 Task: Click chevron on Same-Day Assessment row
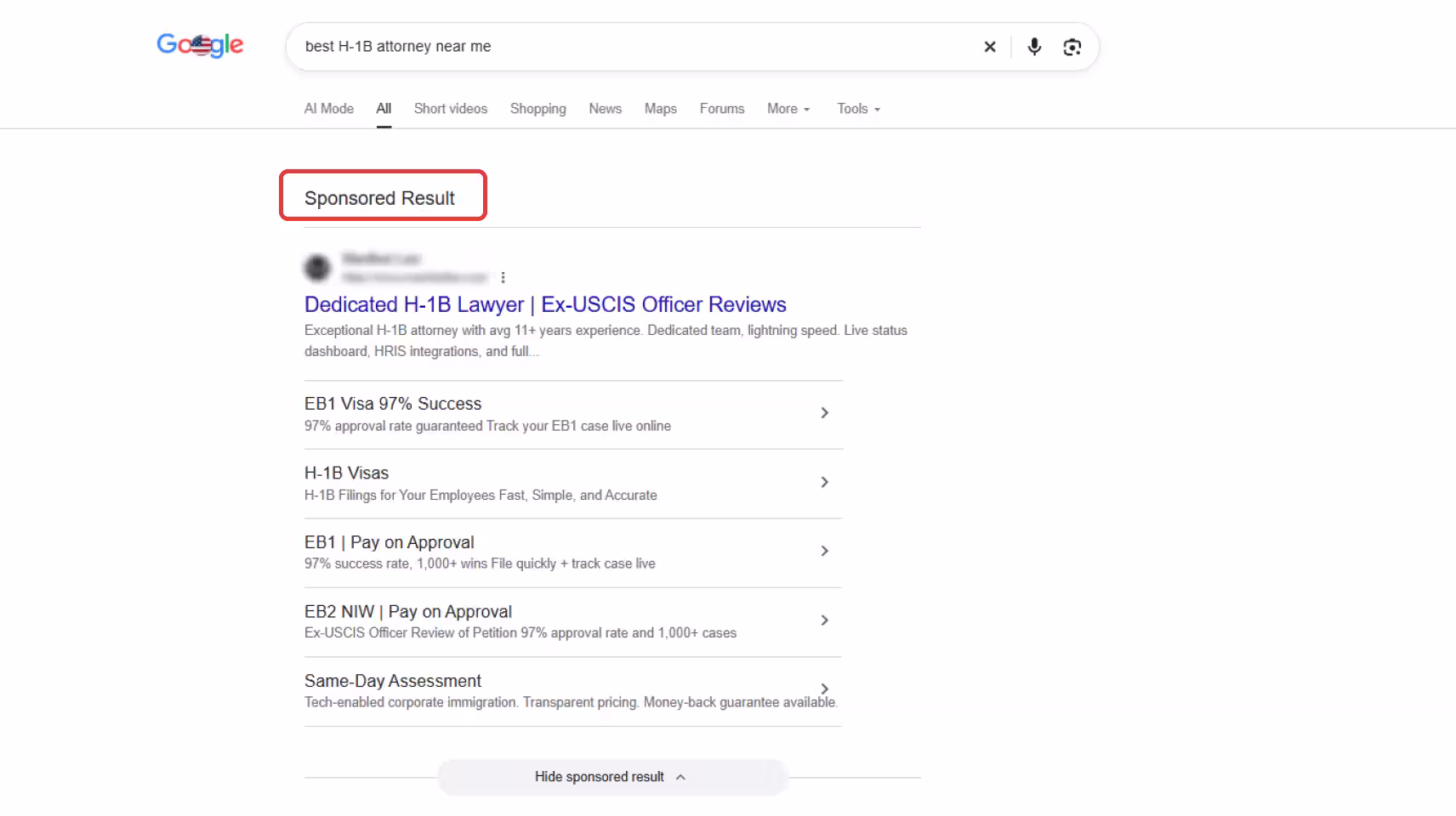point(824,688)
